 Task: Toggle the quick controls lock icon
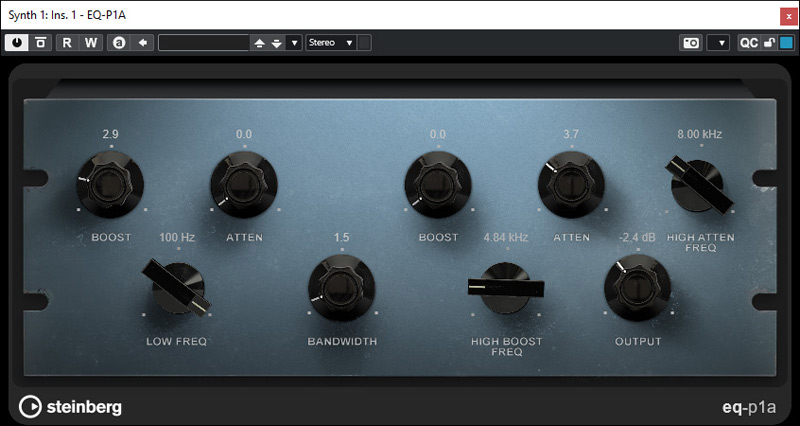(769, 43)
